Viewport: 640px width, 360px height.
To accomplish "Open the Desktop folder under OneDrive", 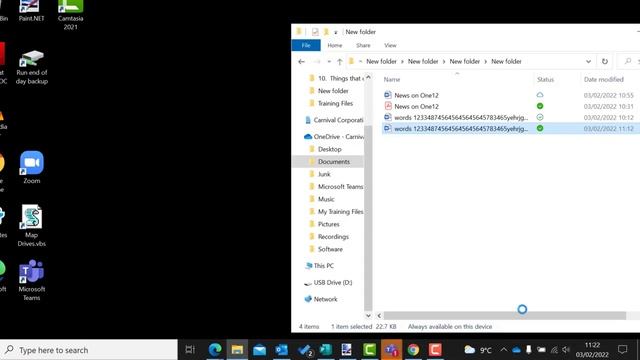I will point(329,149).
